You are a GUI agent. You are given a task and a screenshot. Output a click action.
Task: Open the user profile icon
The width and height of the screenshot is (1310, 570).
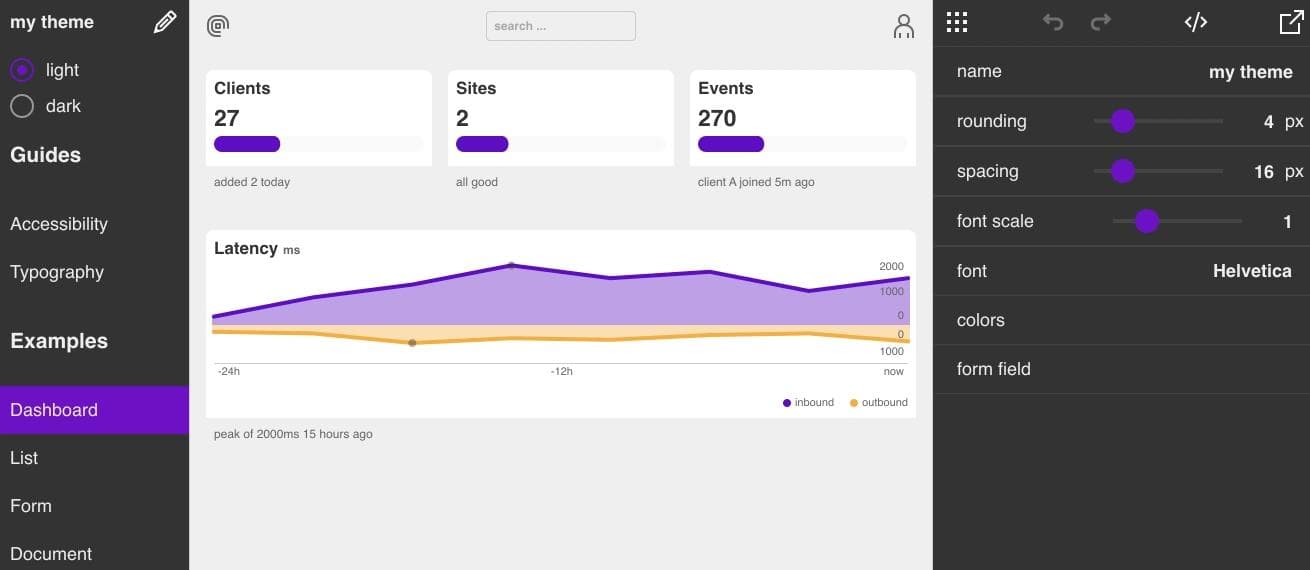[903, 26]
